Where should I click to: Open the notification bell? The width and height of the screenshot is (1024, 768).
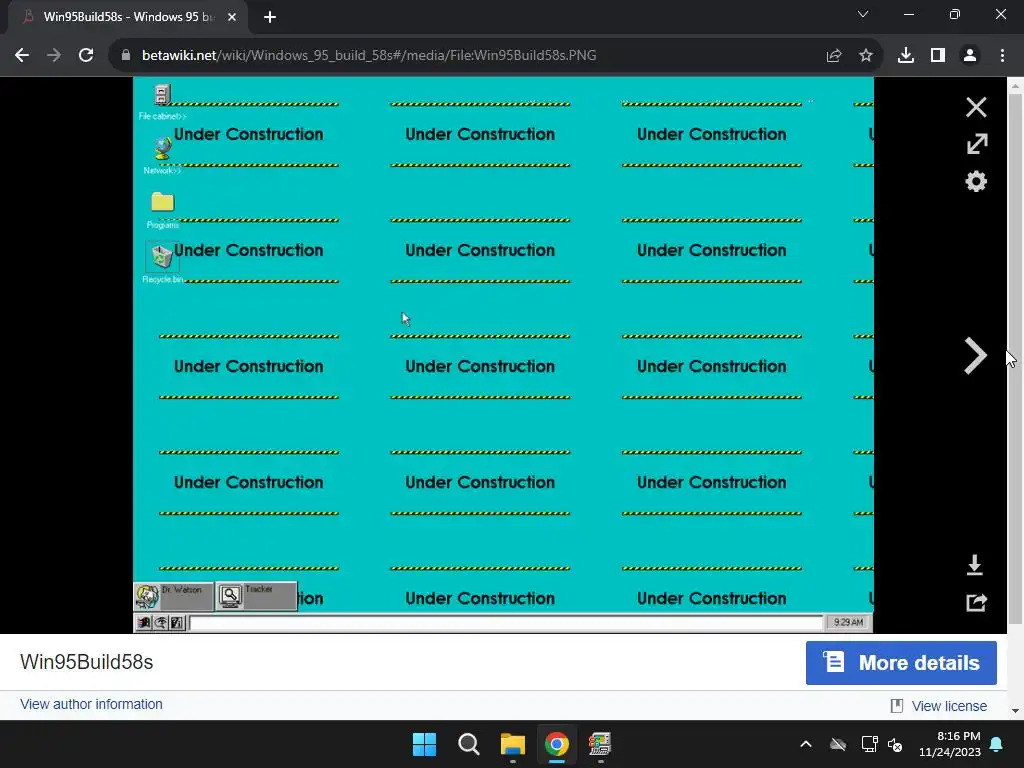tap(997, 744)
